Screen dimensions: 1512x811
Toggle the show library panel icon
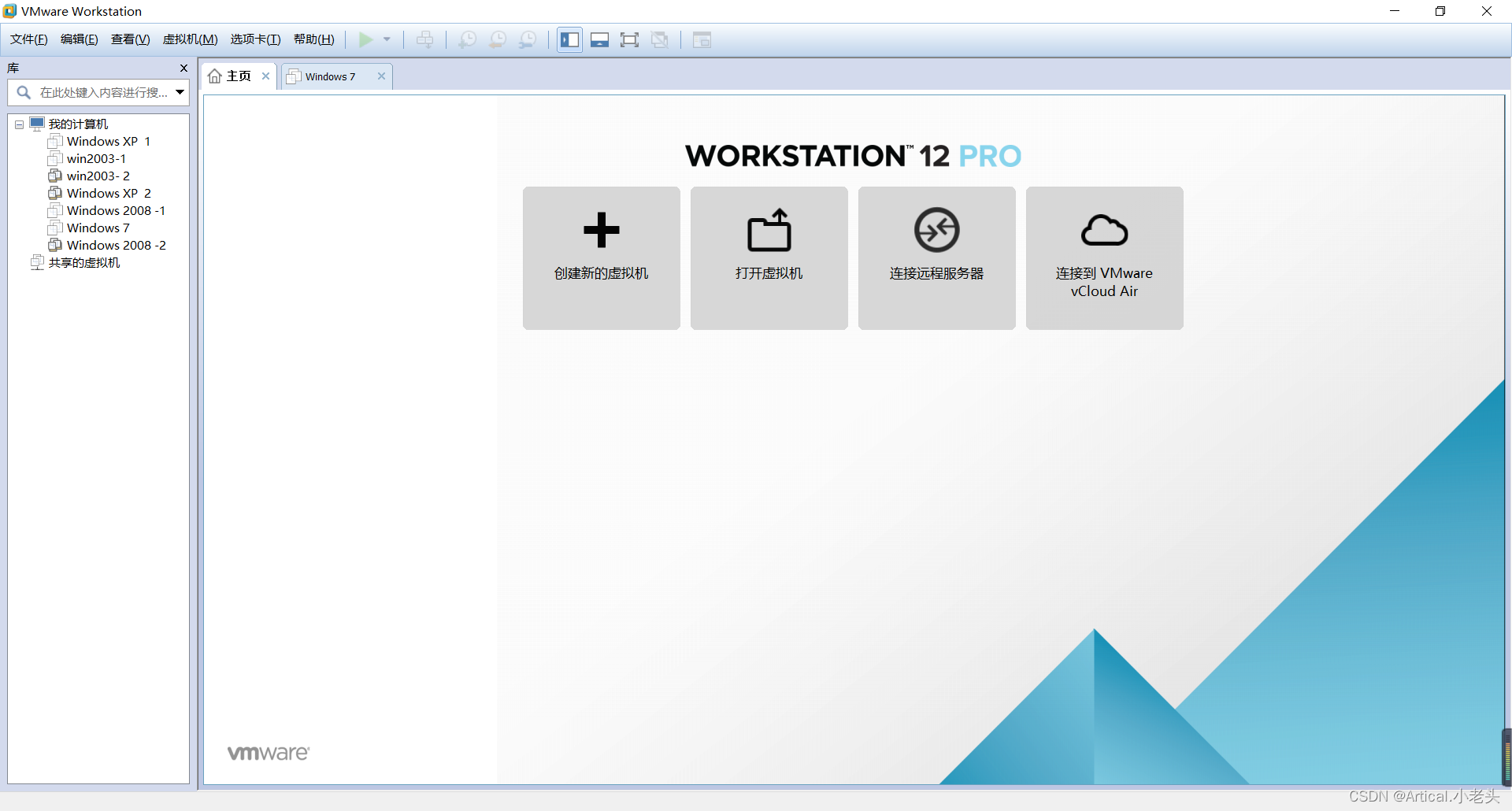(570, 39)
